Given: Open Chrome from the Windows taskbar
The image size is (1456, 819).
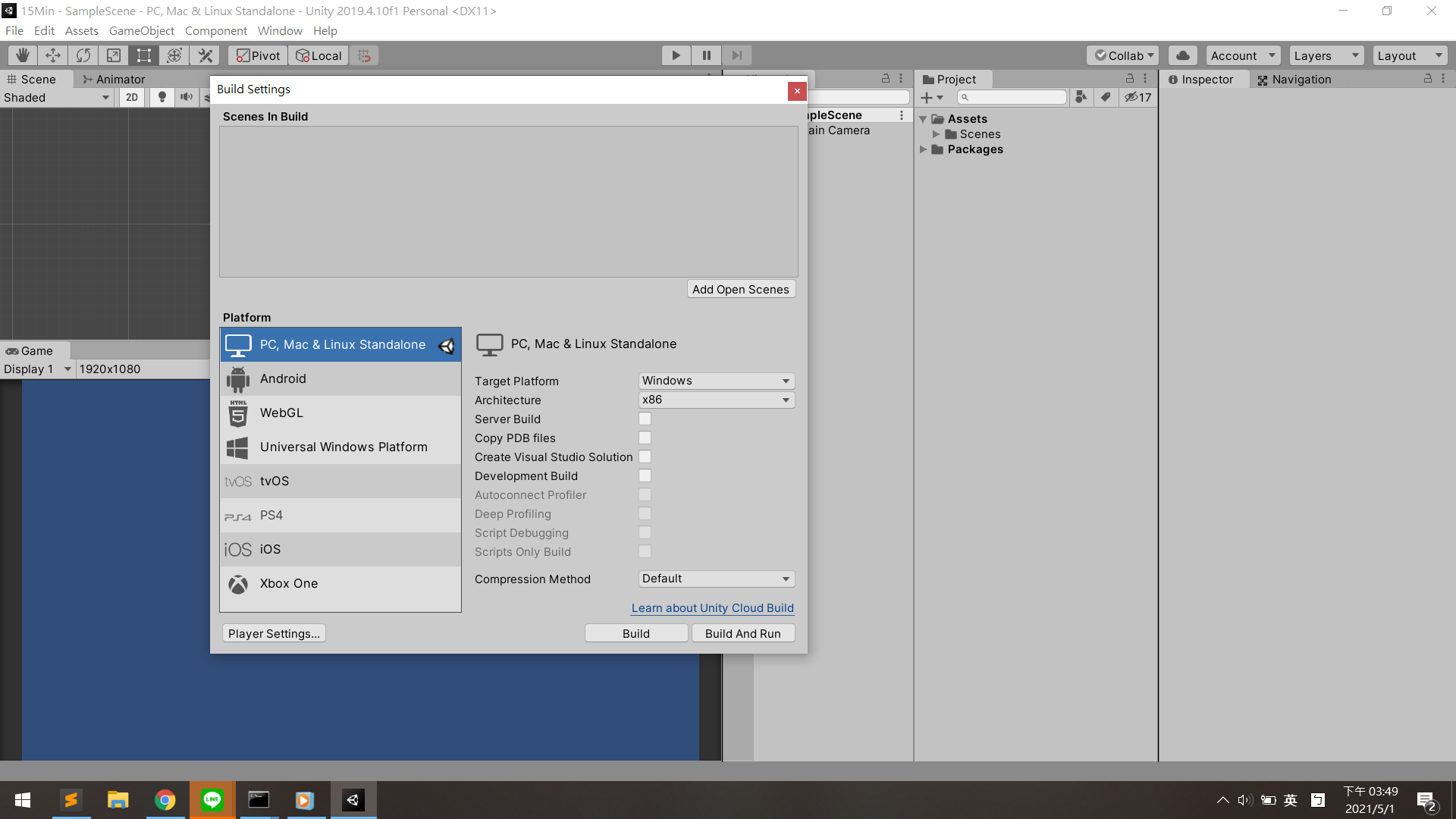Looking at the screenshot, I should click(x=165, y=800).
